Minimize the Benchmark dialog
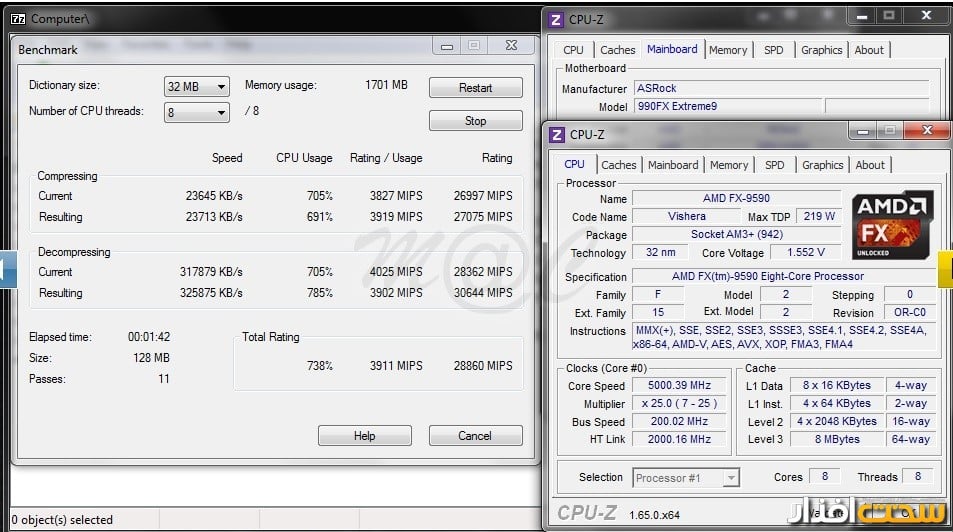This screenshot has width=953, height=532. (447, 46)
